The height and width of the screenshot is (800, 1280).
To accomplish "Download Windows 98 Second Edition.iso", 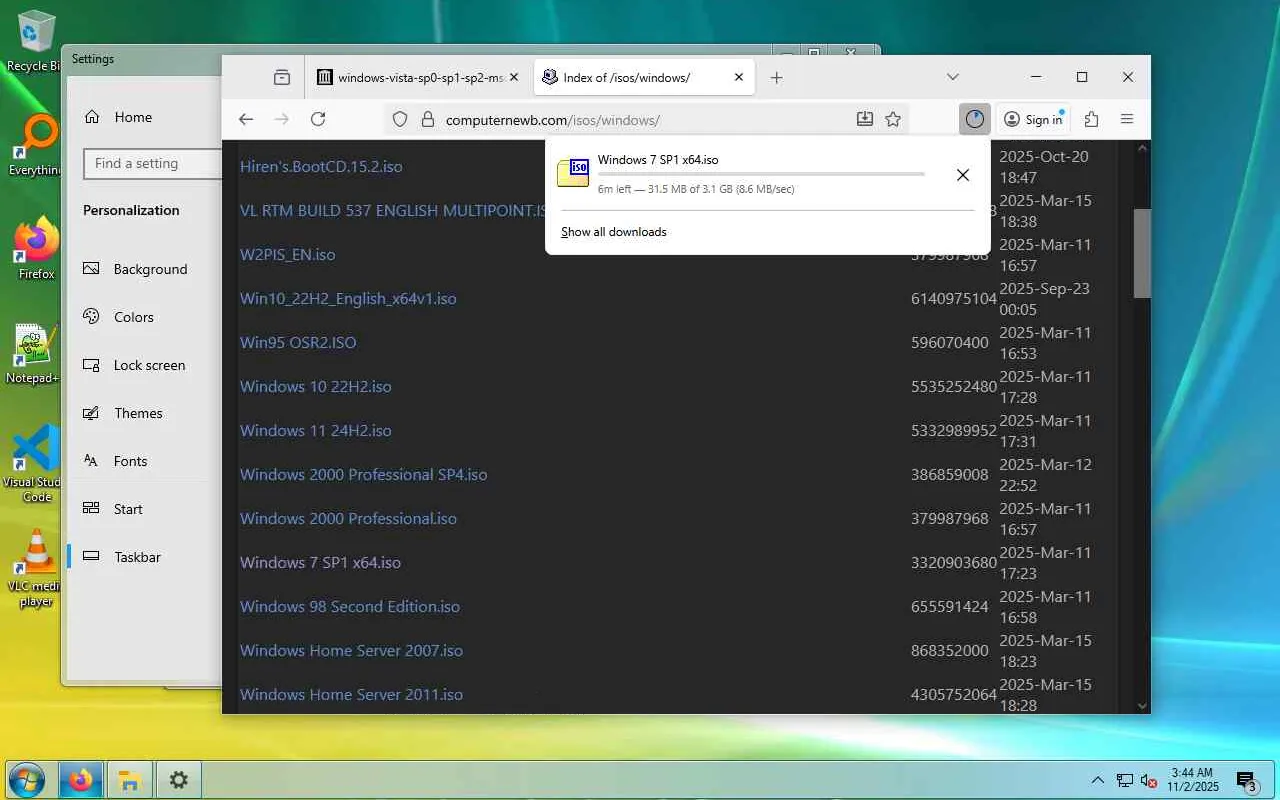I will (350, 606).
